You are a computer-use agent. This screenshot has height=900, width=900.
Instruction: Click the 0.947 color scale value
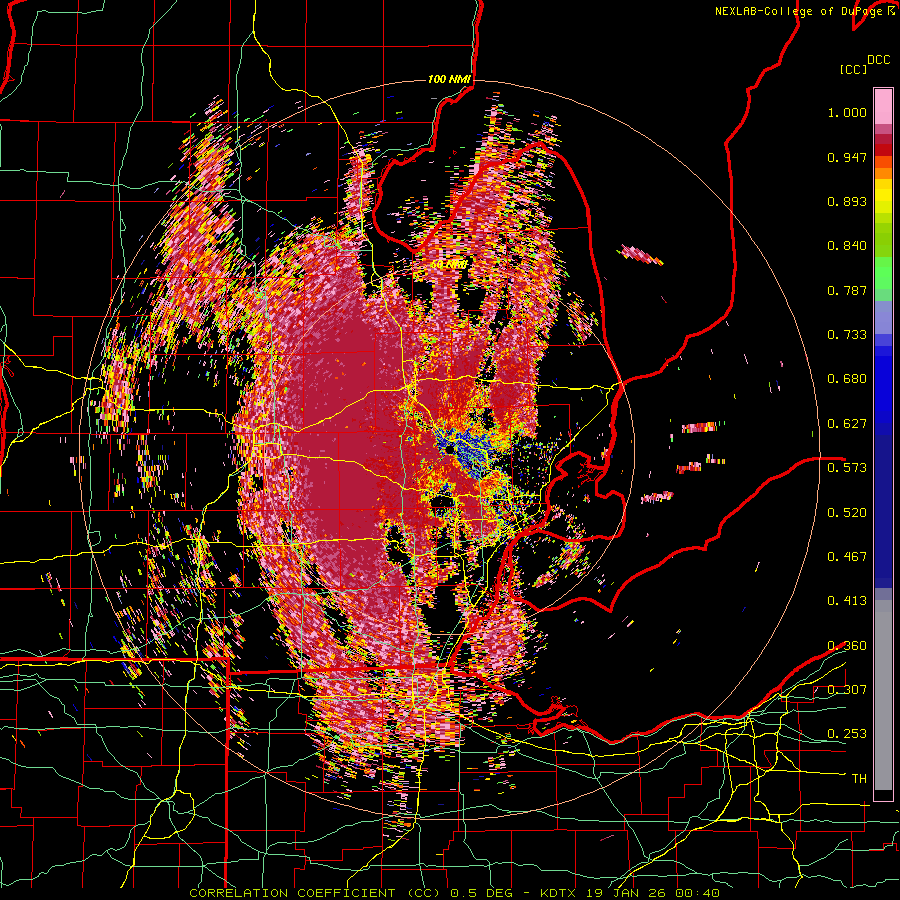pos(847,157)
